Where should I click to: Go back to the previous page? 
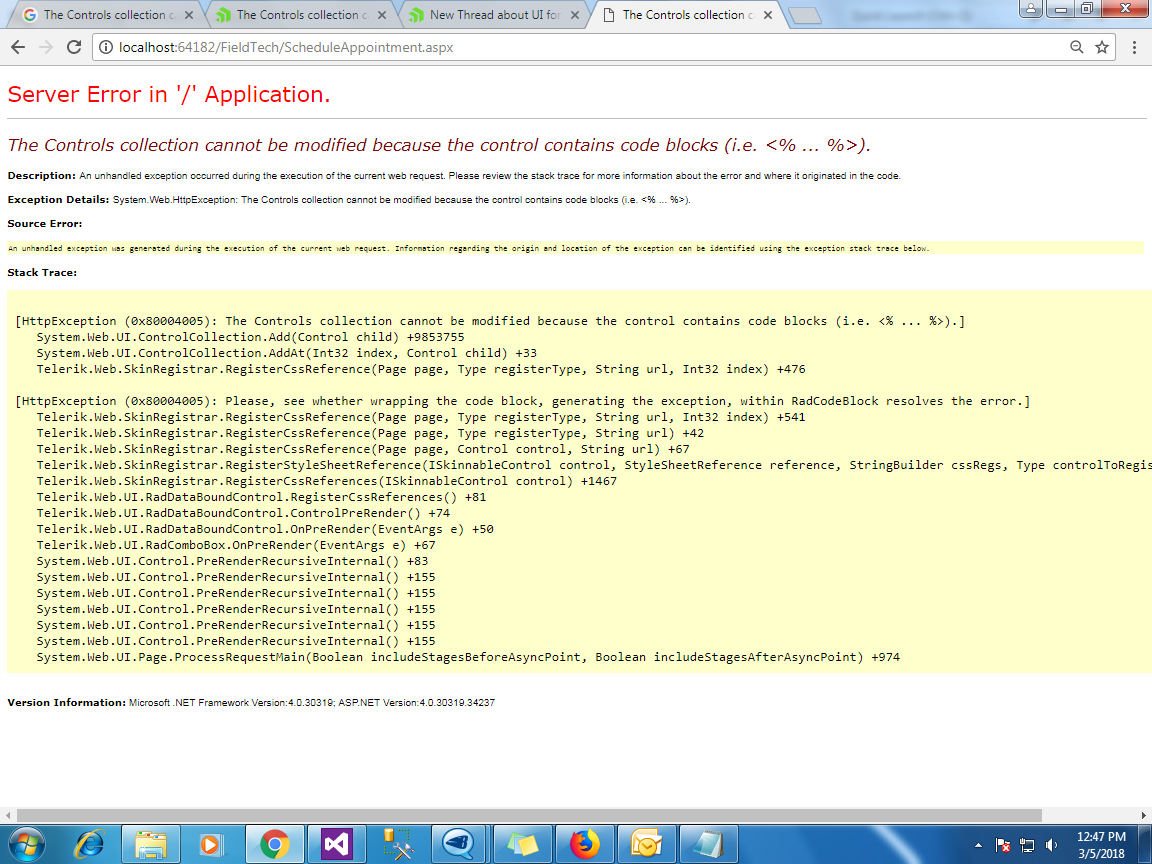tap(18, 47)
